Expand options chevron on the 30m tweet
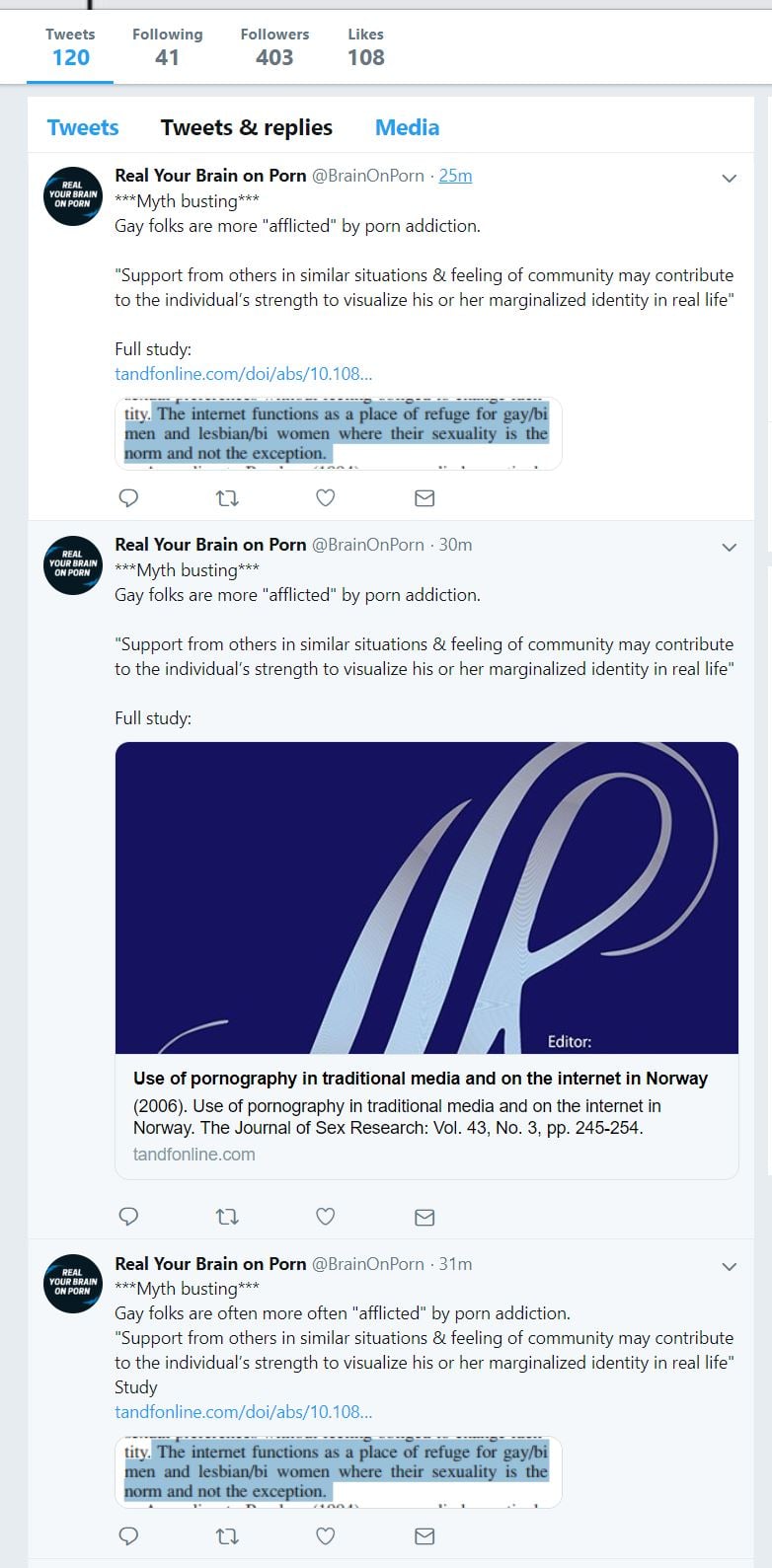Screen dimensions: 772x1568 [730, 548]
